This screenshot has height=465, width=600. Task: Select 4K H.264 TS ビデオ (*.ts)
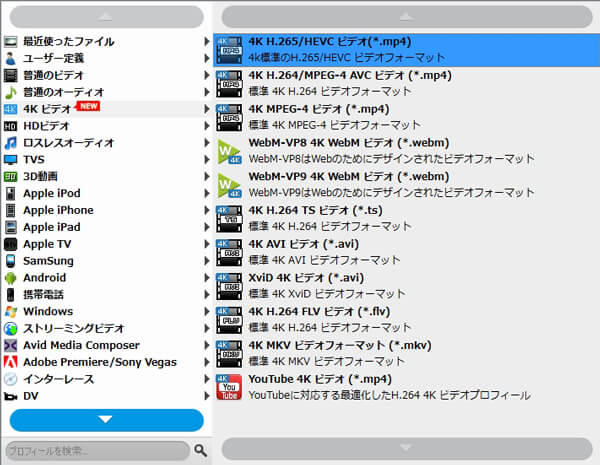tap(406, 219)
